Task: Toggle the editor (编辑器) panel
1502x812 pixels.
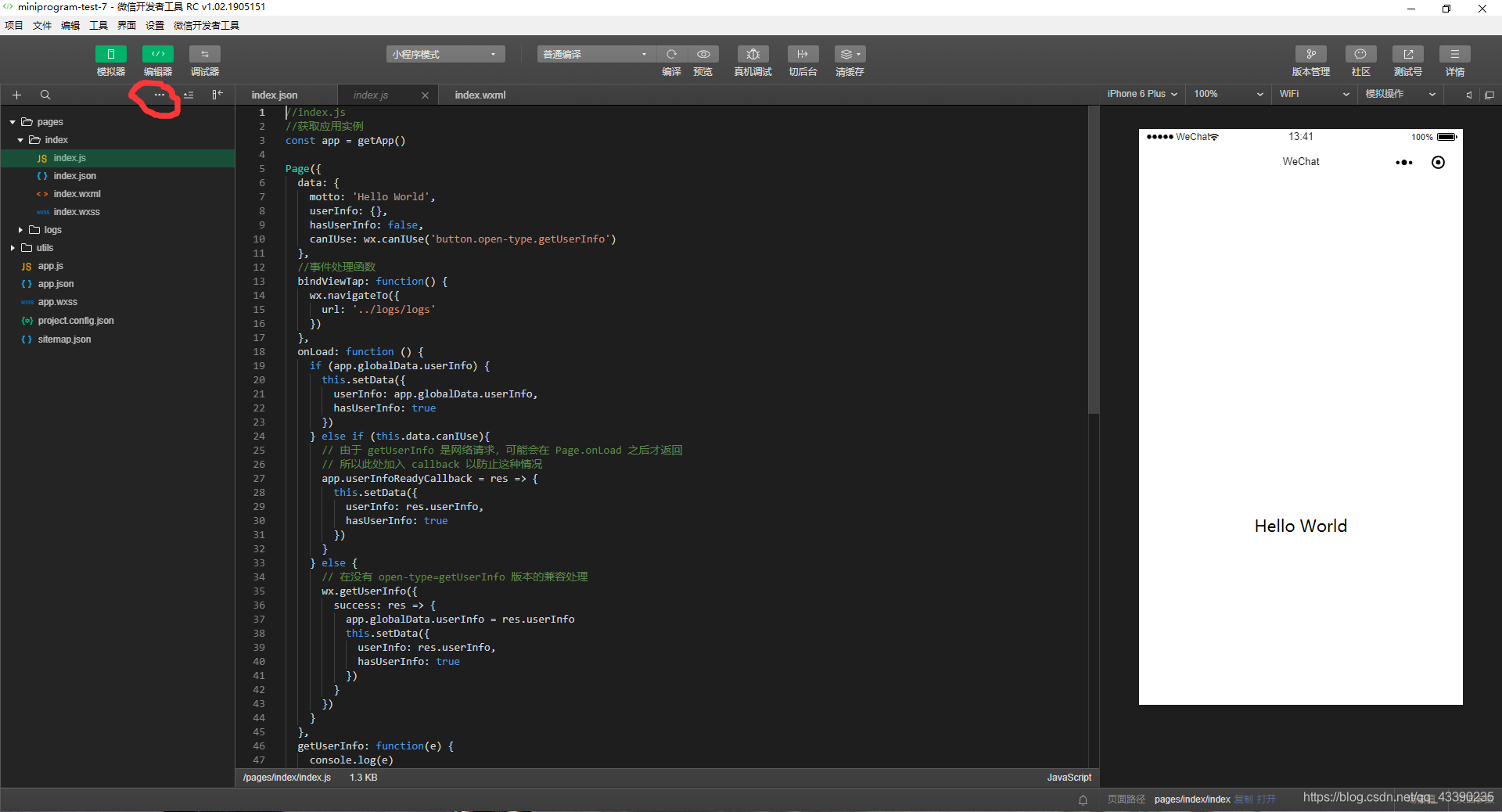Action: [x=157, y=54]
